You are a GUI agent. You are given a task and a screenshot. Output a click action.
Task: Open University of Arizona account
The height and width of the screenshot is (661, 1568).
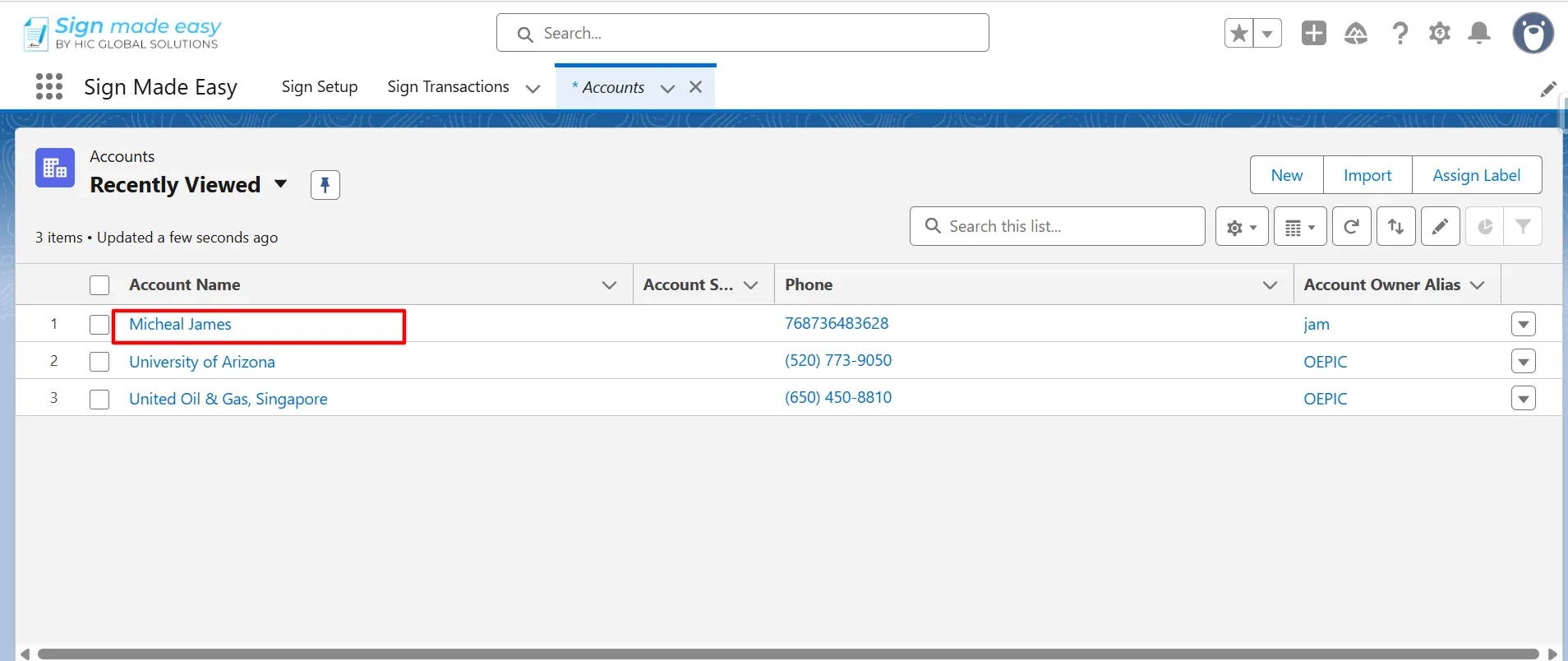202,362
